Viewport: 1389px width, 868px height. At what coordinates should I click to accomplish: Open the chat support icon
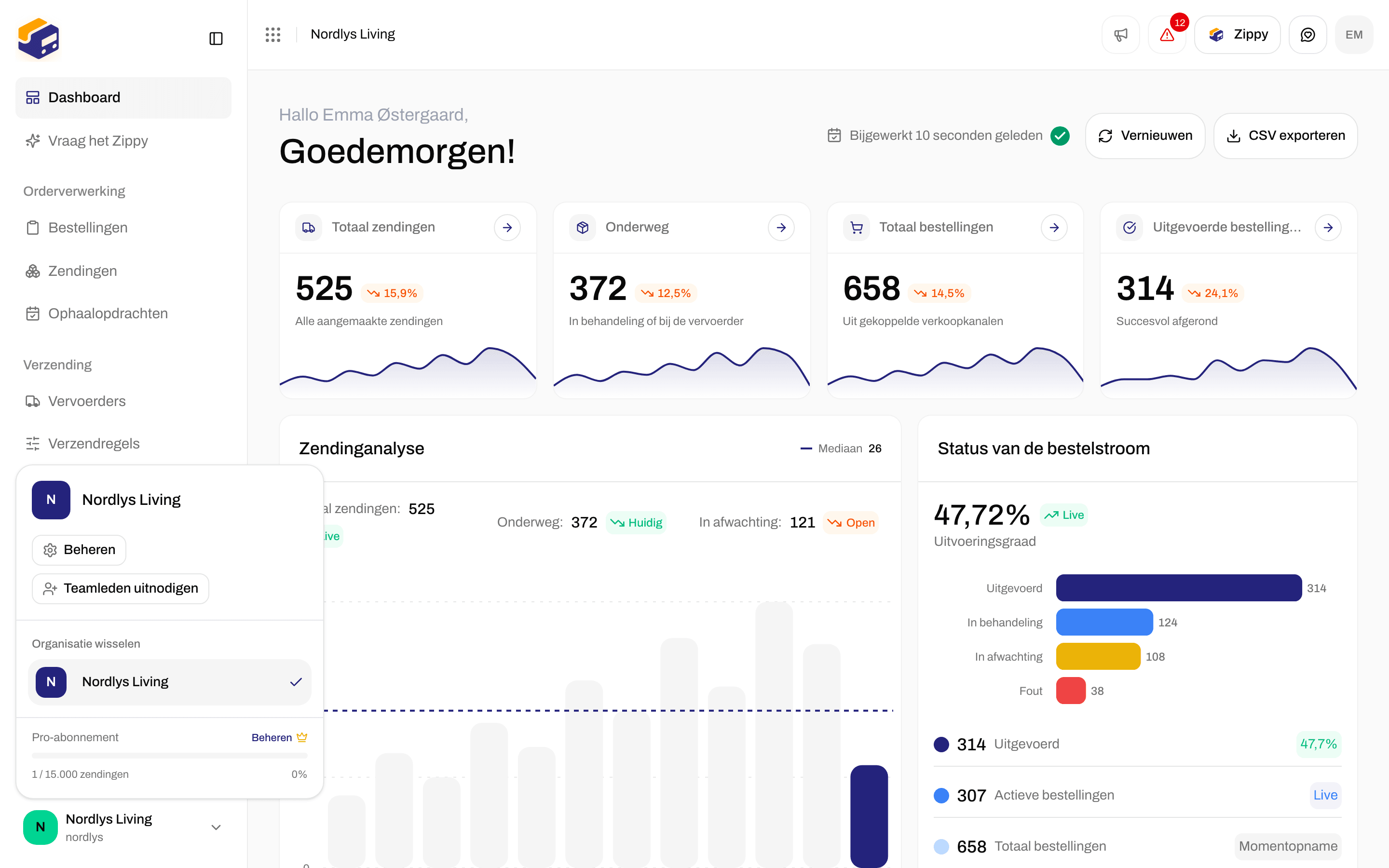pos(1307,34)
